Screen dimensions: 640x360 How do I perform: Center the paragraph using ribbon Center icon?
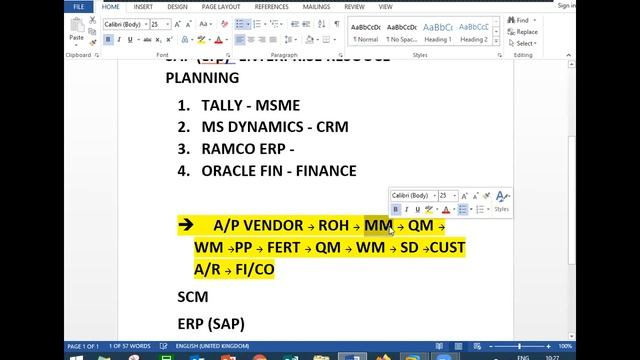pos(251,40)
